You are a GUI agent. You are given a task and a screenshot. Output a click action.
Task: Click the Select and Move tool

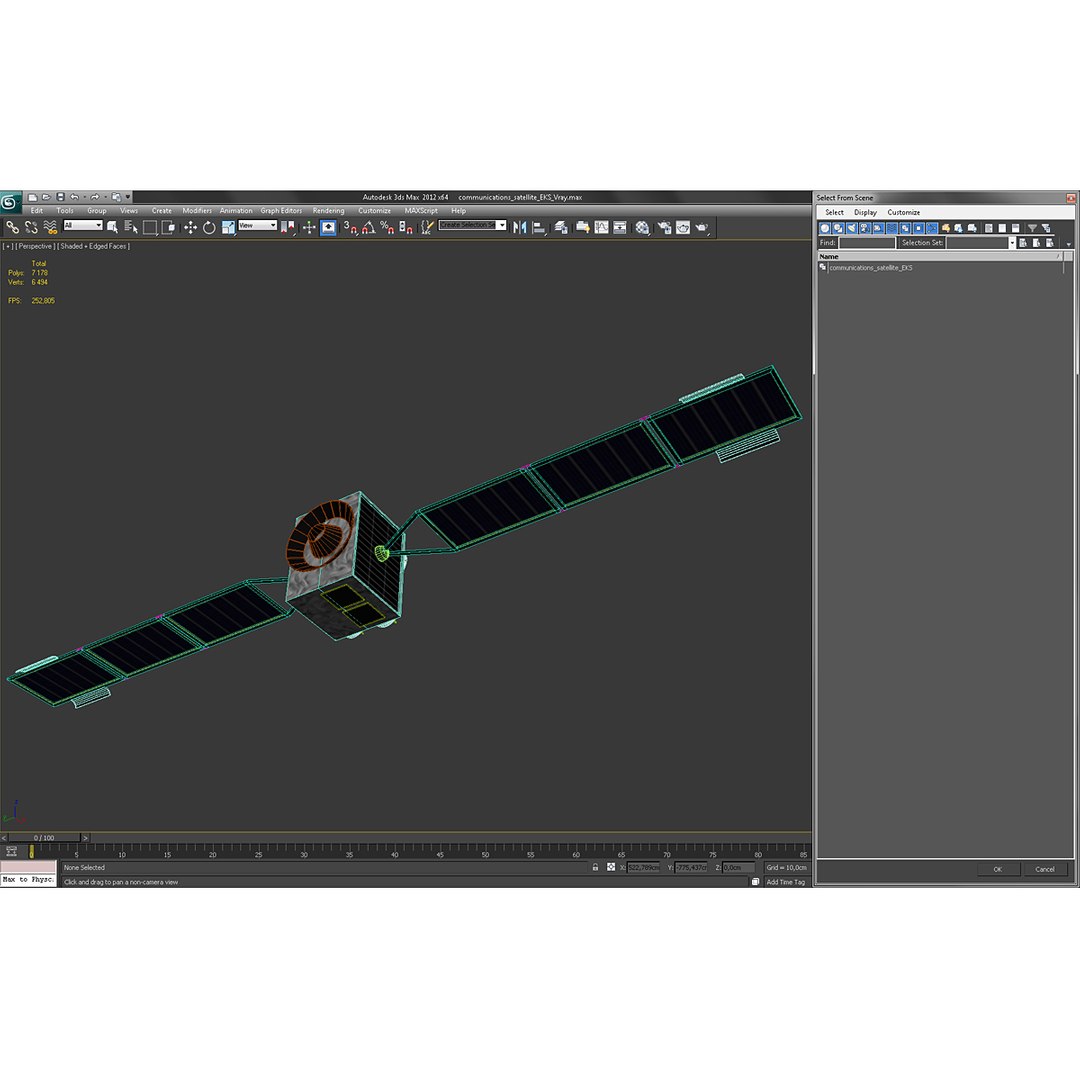click(190, 227)
